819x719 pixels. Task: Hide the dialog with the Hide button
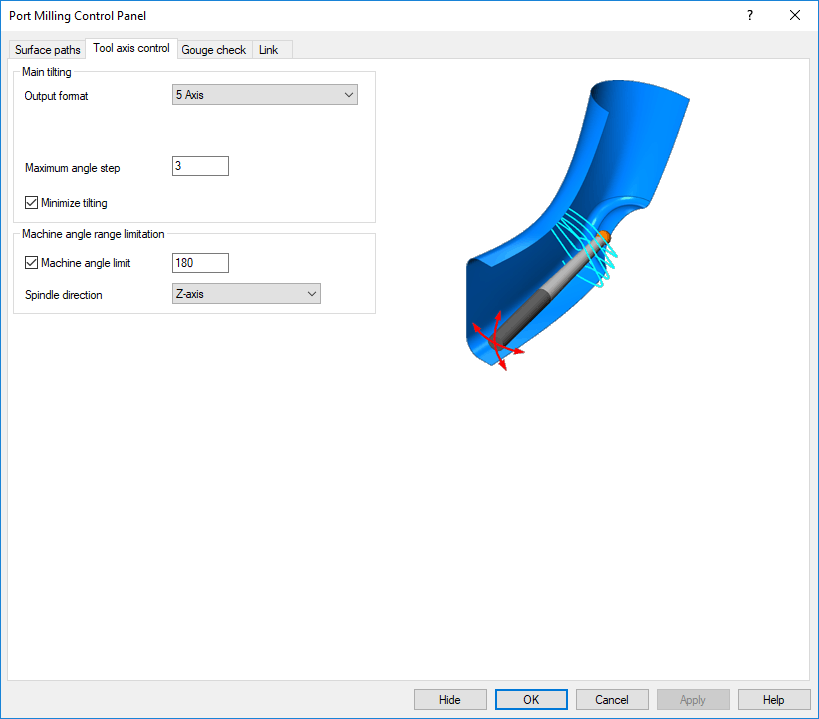pos(450,700)
